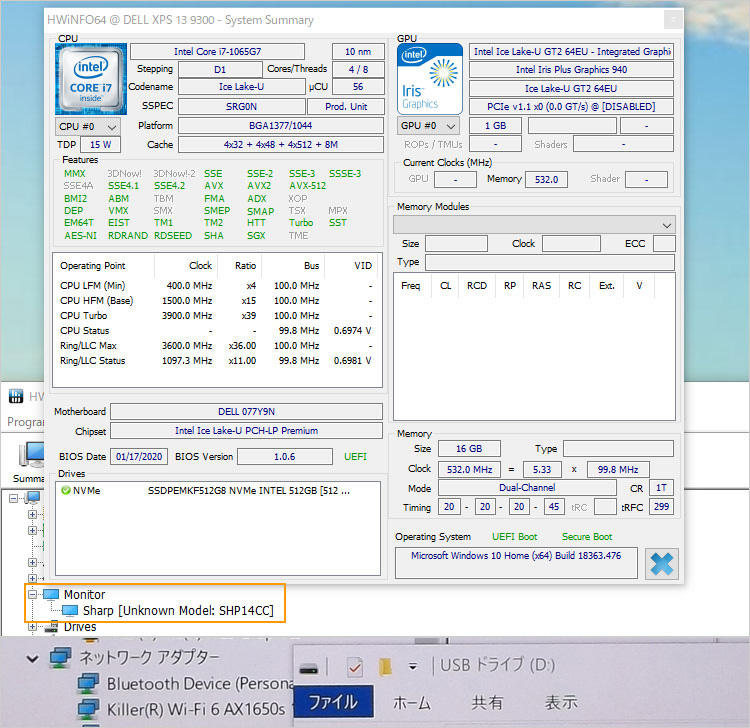The image size is (750, 728).
Task: Click the DELL 077Y9N motherboard field
Action: pos(246,411)
